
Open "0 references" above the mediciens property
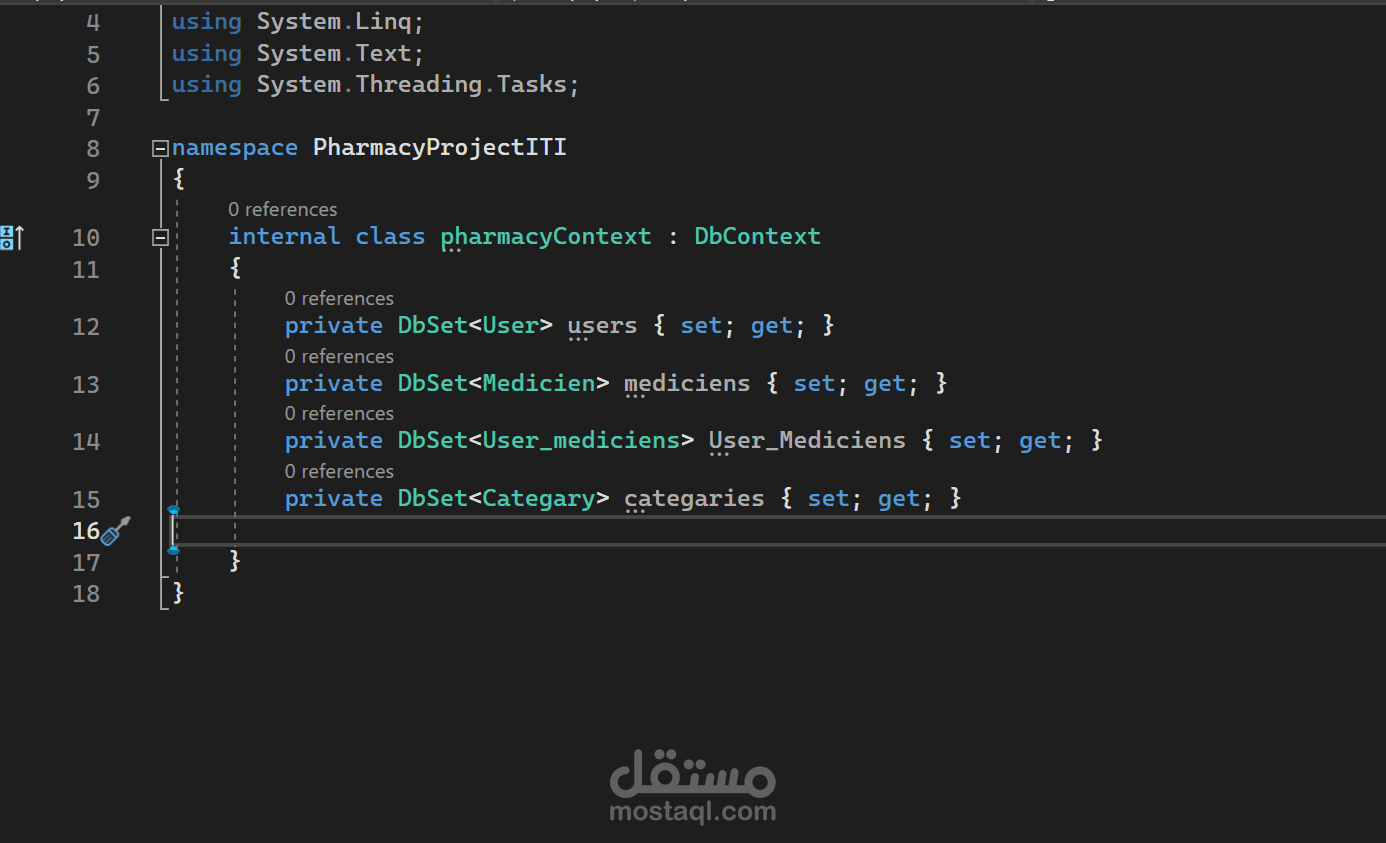pyautogui.click(x=339, y=356)
